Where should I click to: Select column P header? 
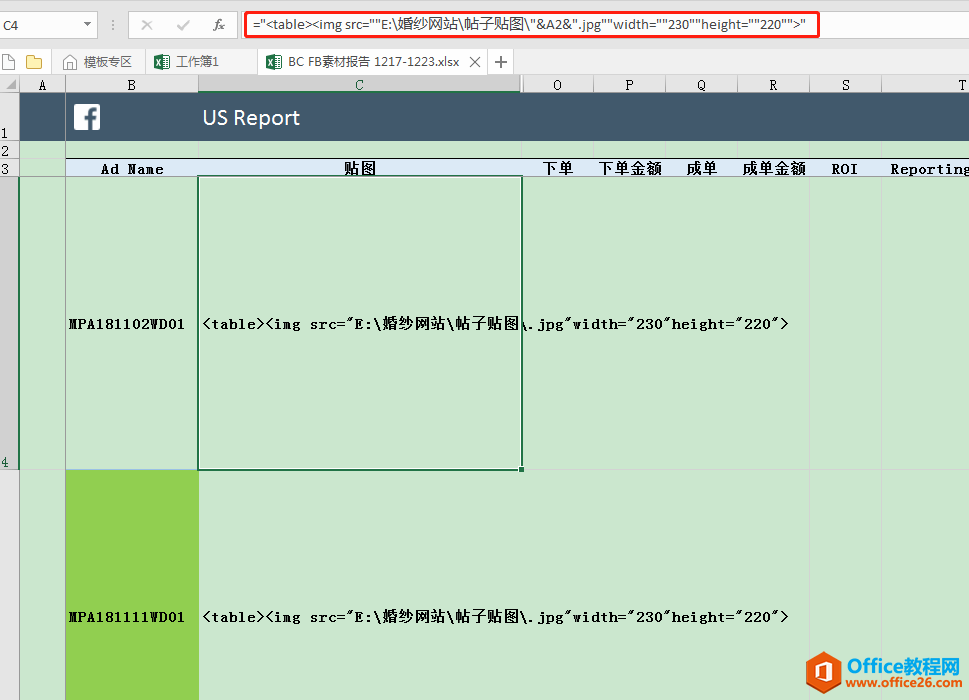pyautogui.click(x=629, y=85)
